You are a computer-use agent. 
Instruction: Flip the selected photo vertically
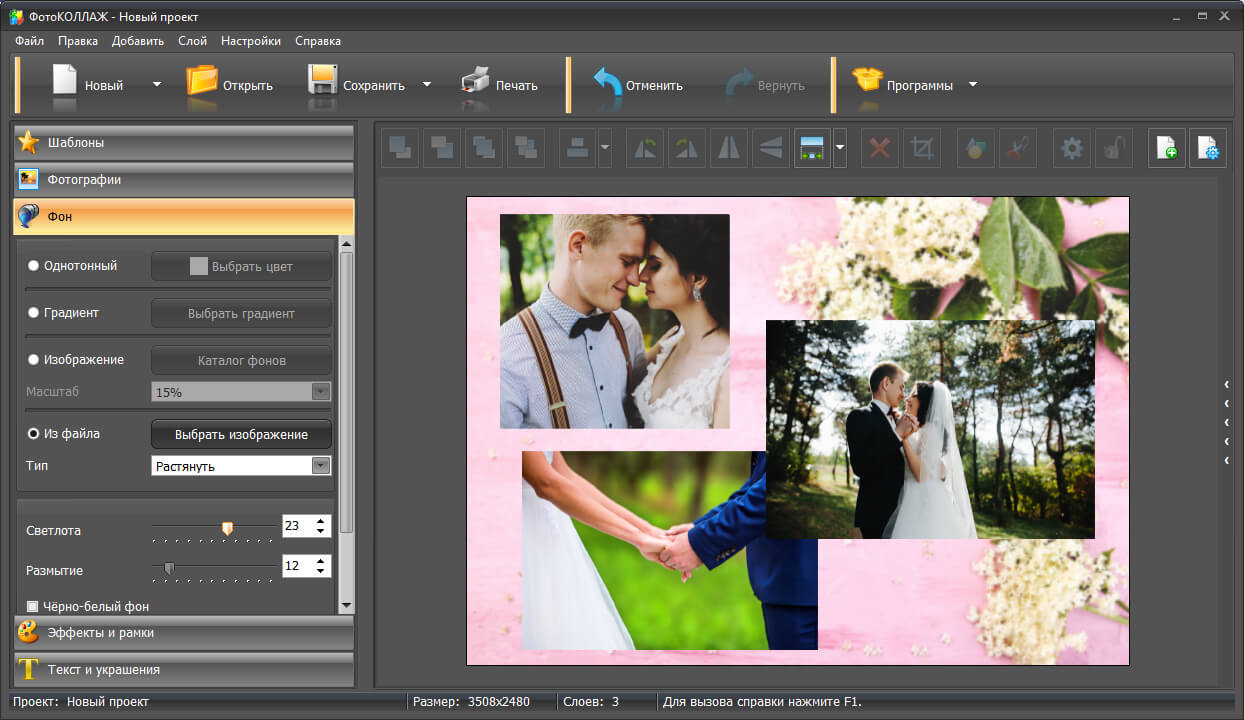coord(771,148)
